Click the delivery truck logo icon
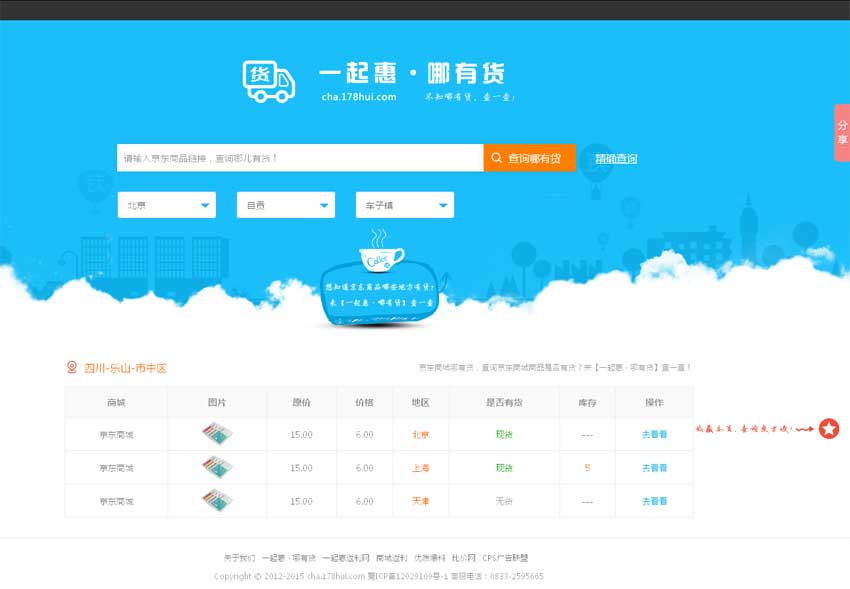 [269, 80]
